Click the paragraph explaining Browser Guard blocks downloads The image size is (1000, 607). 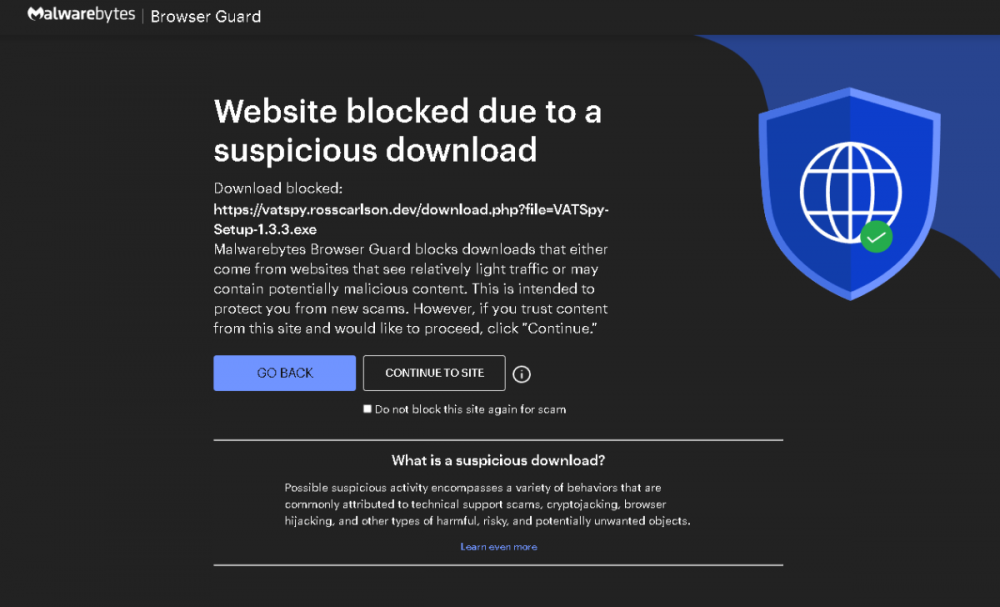click(x=410, y=289)
